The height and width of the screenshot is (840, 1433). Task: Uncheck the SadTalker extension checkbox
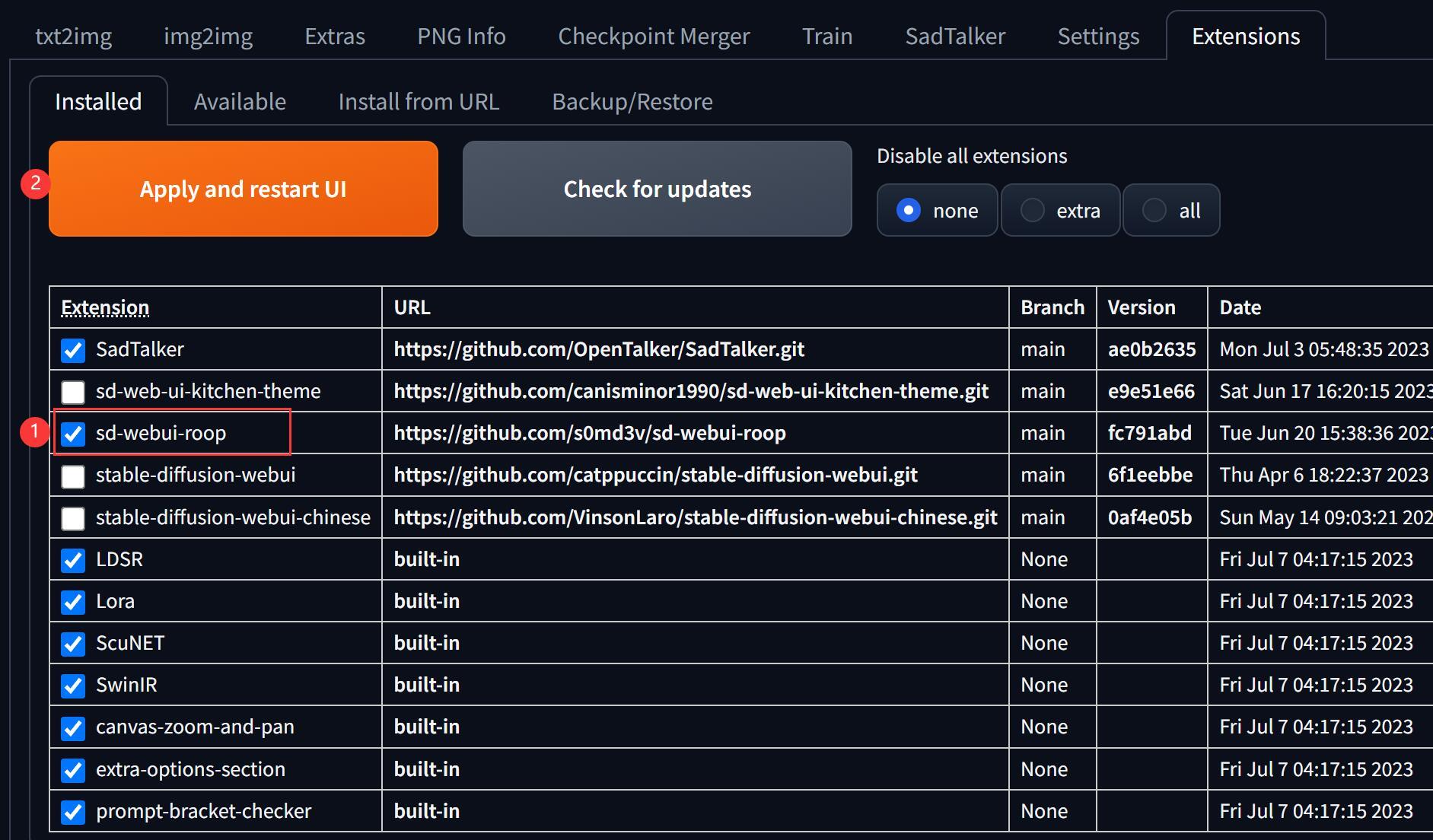click(x=73, y=350)
